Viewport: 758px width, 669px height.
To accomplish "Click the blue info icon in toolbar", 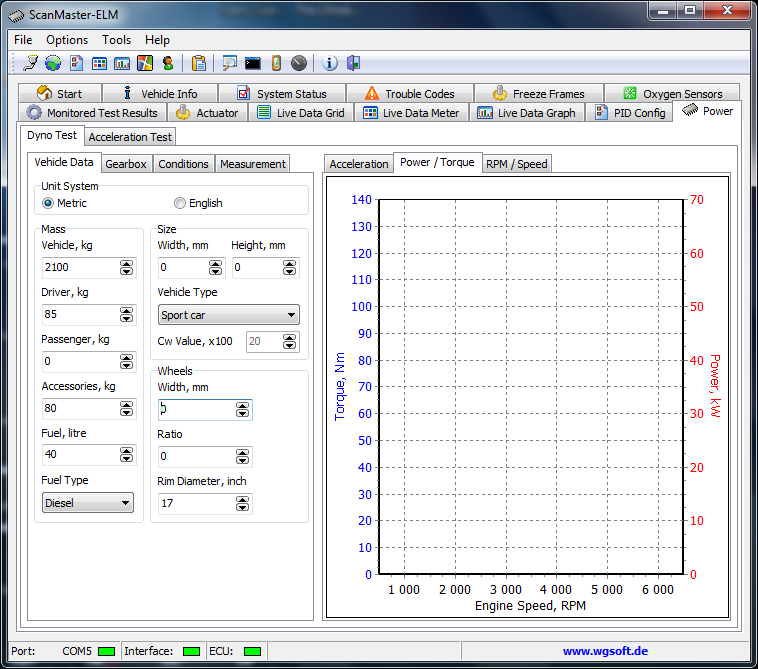I will [x=330, y=63].
